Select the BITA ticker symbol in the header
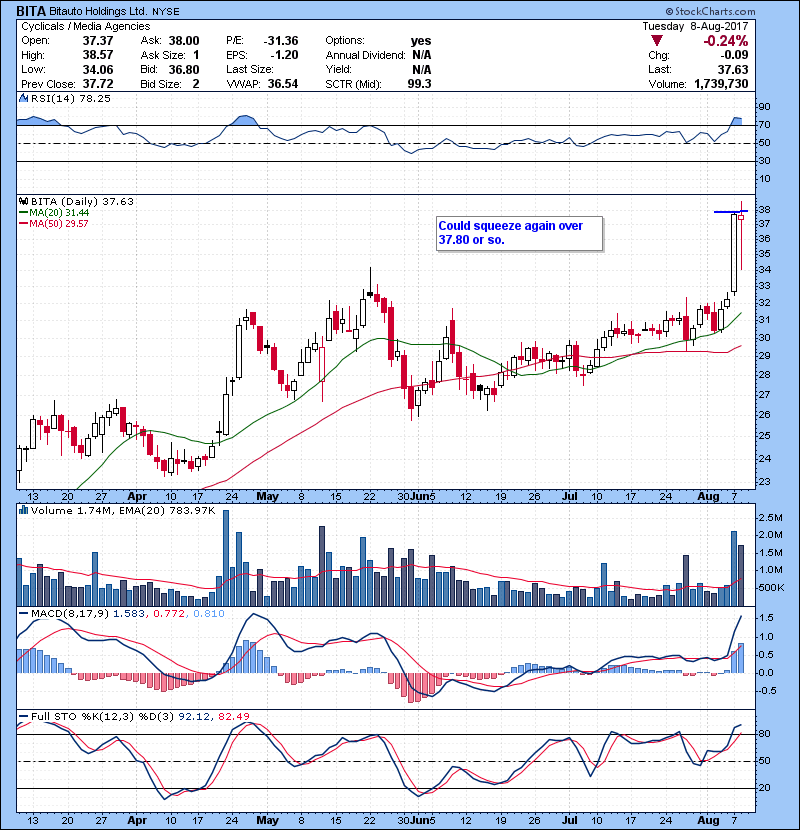This screenshot has width=800, height=830. pyautogui.click(x=31, y=11)
